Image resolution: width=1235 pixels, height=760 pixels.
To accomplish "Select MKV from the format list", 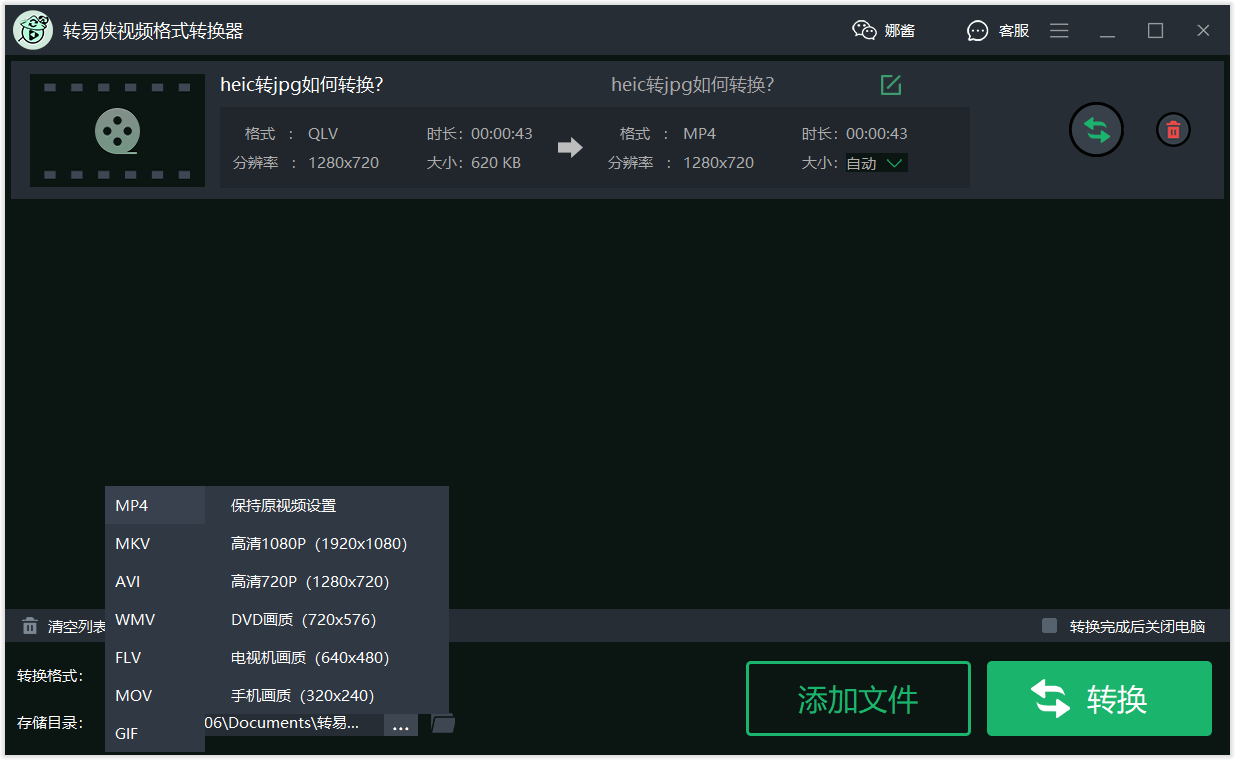I will click(132, 544).
